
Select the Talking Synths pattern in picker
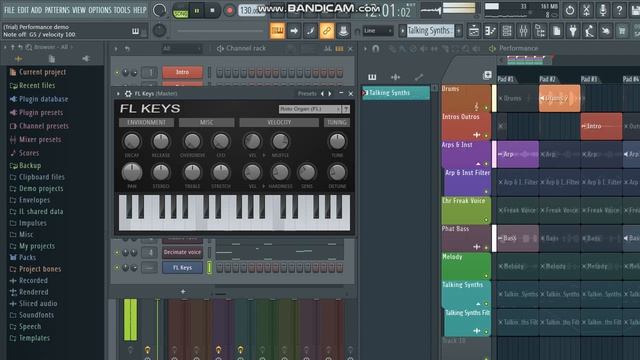click(396, 93)
